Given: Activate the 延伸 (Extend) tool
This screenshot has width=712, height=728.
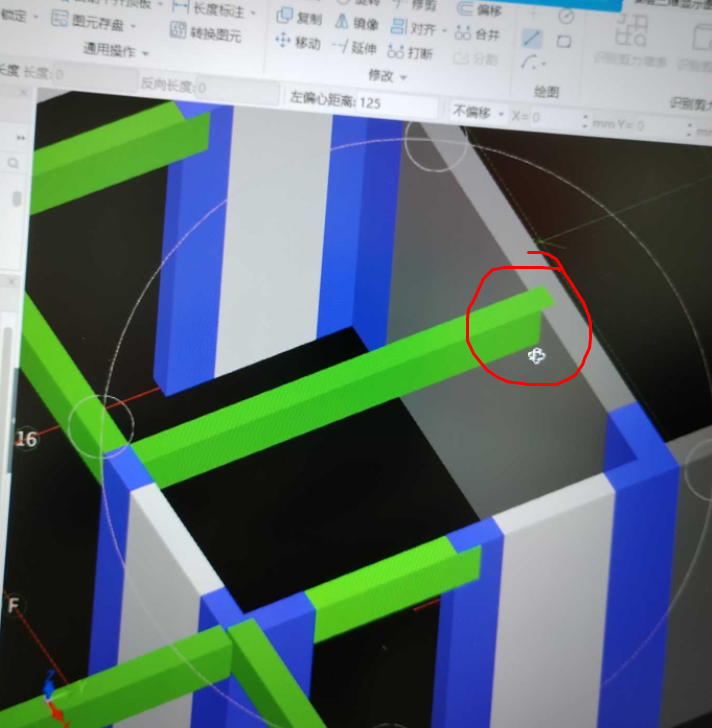Looking at the screenshot, I should coord(355,47).
